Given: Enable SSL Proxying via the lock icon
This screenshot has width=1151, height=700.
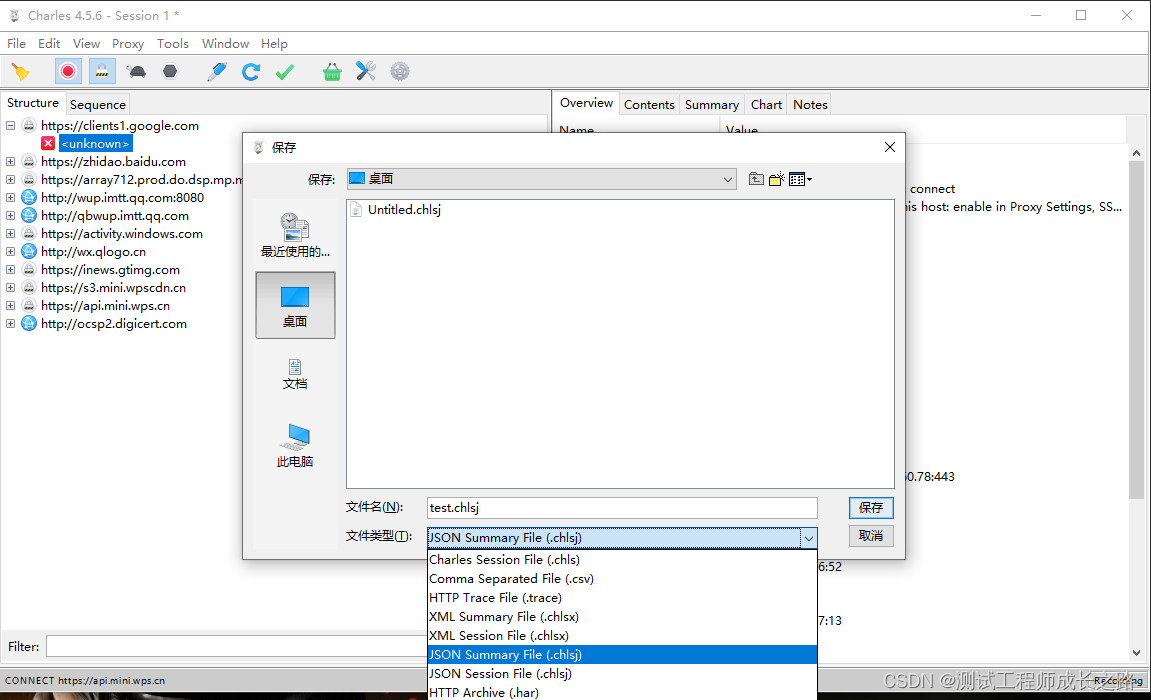Looking at the screenshot, I should 102,71.
